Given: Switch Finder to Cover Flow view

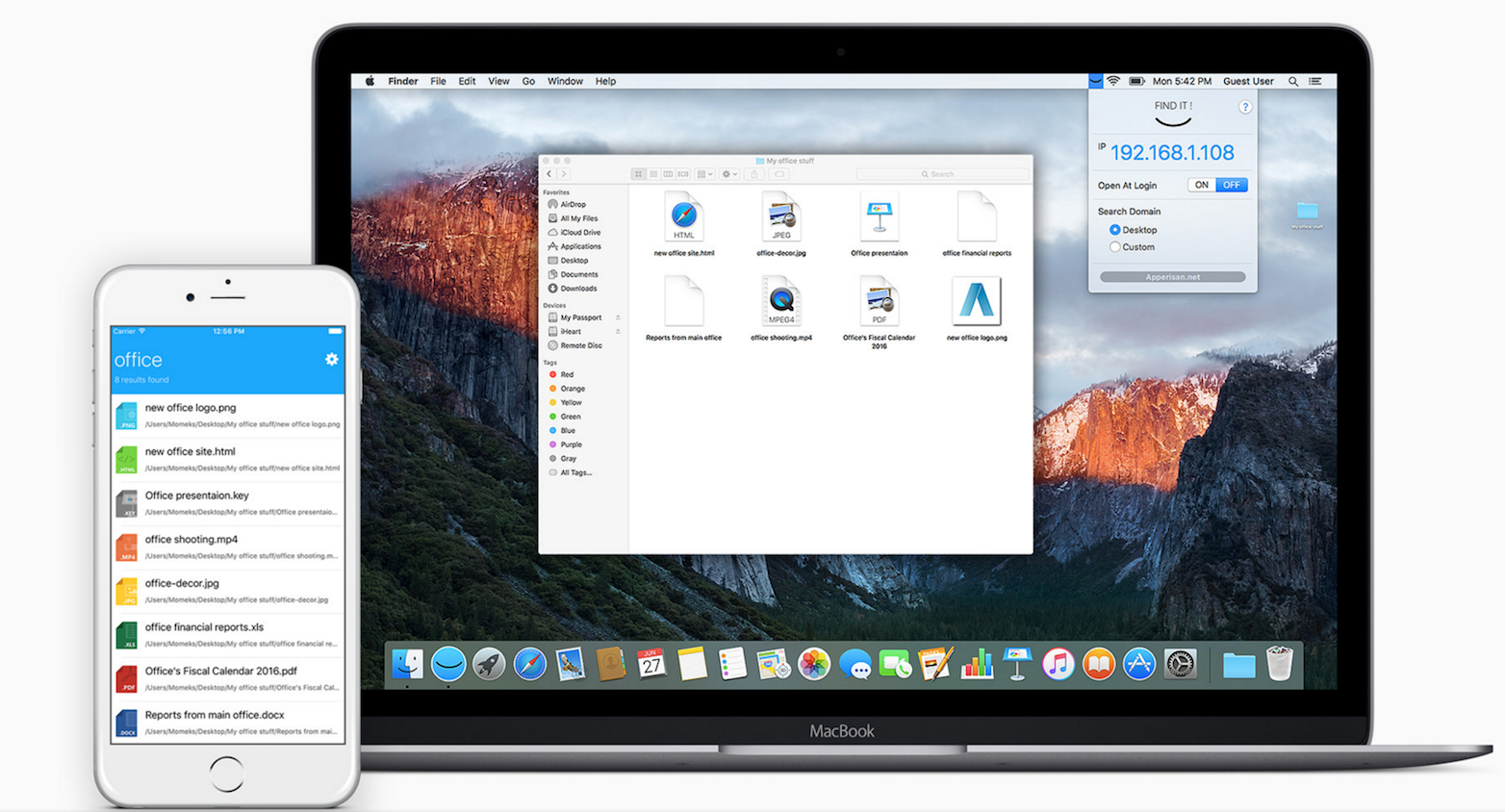Looking at the screenshot, I should click(x=683, y=174).
